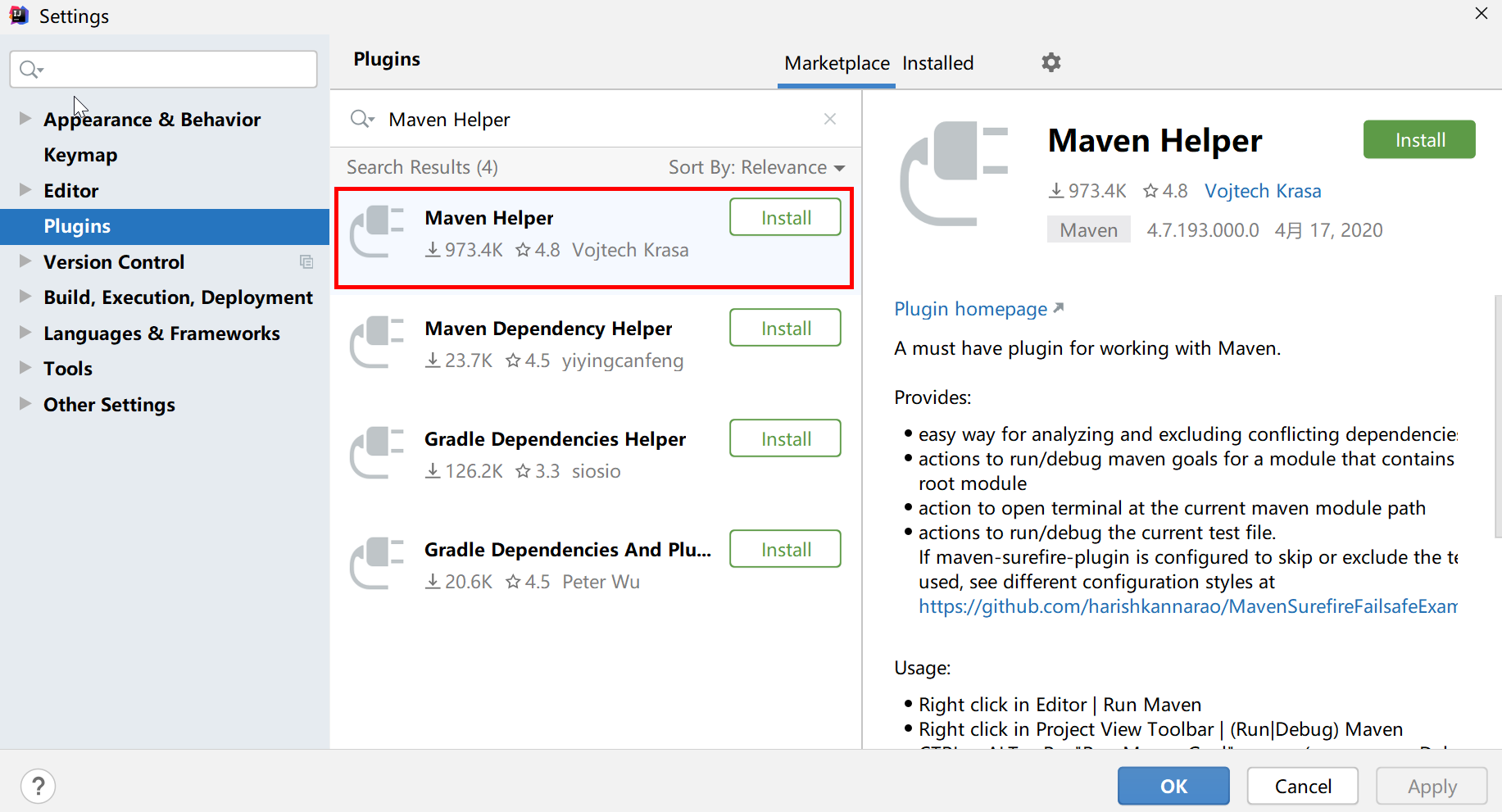Click the green Install button in details

(x=1419, y=139)
